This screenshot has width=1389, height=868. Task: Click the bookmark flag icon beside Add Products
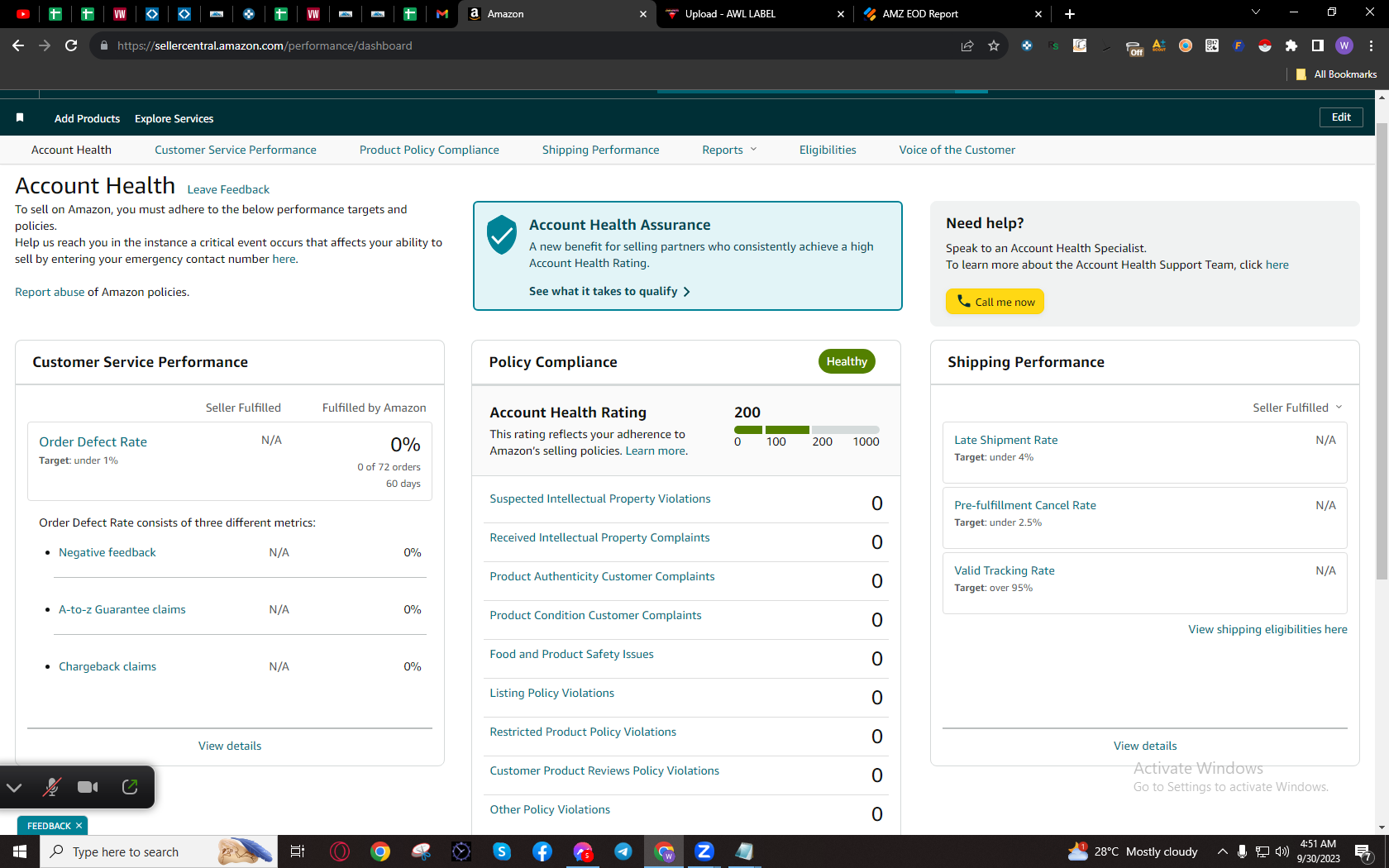(20, 118)
